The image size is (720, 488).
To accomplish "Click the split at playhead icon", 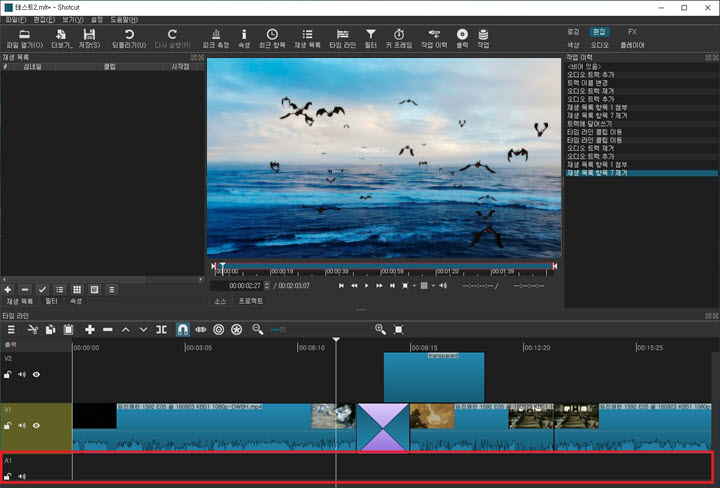I will pyautogui.click(x=162, y=329).
